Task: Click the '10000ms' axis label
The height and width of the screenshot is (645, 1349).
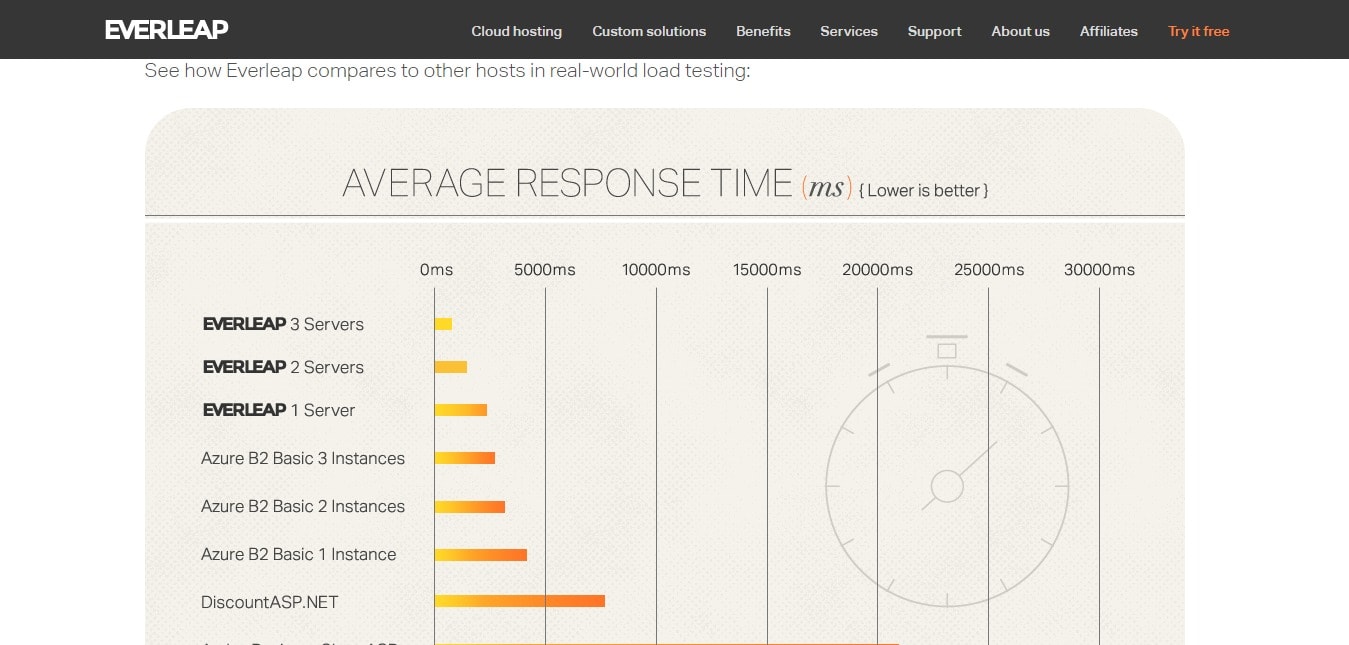Action: coord(656,270)
